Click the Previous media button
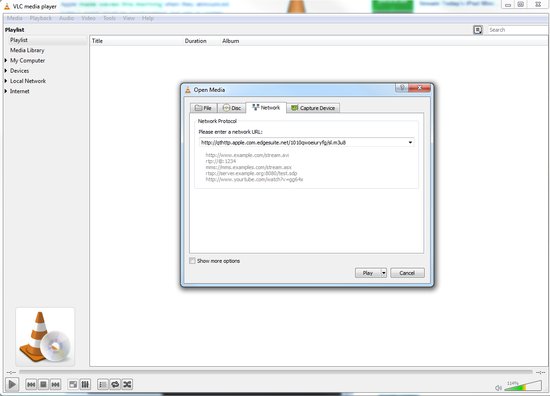This screenshot has height=396, width=550. pyautogui.click(x=31, y=384)
